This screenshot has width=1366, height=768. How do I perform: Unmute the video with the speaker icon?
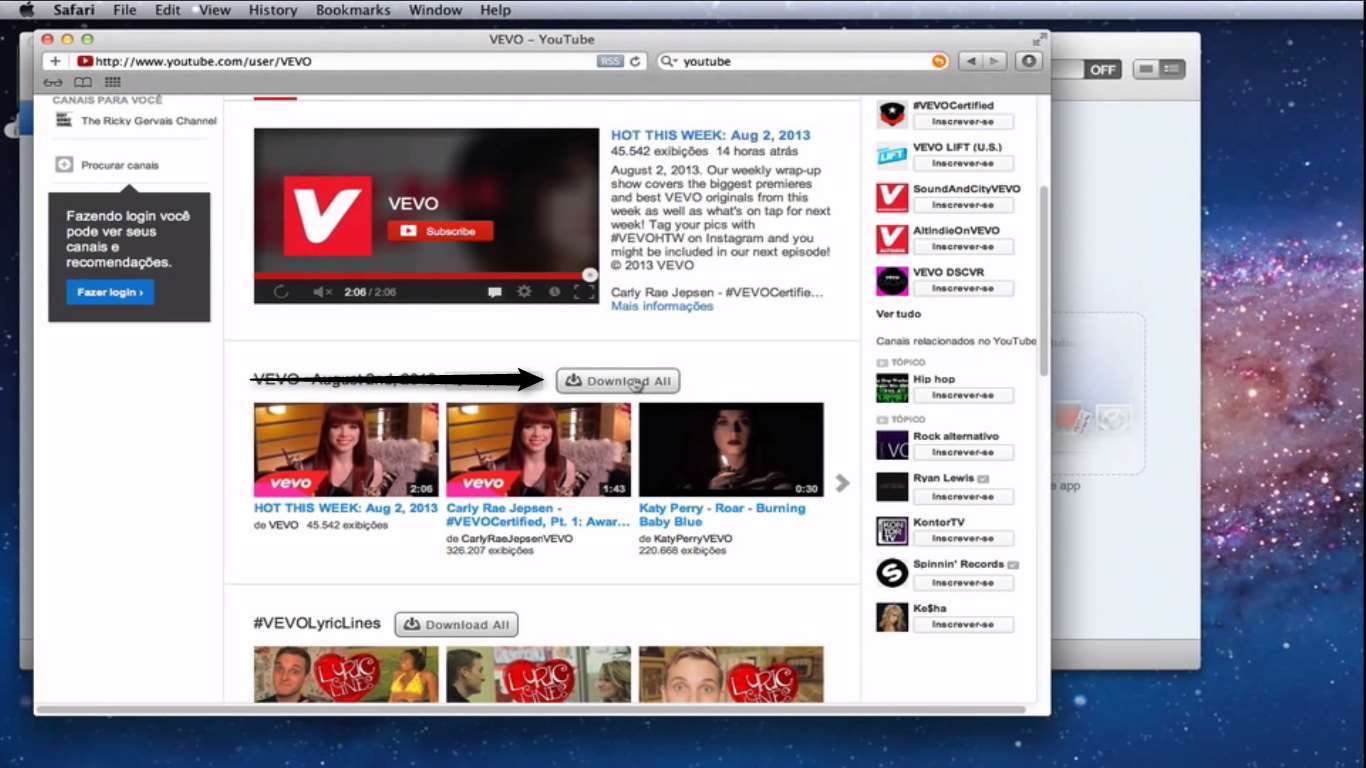322,292
